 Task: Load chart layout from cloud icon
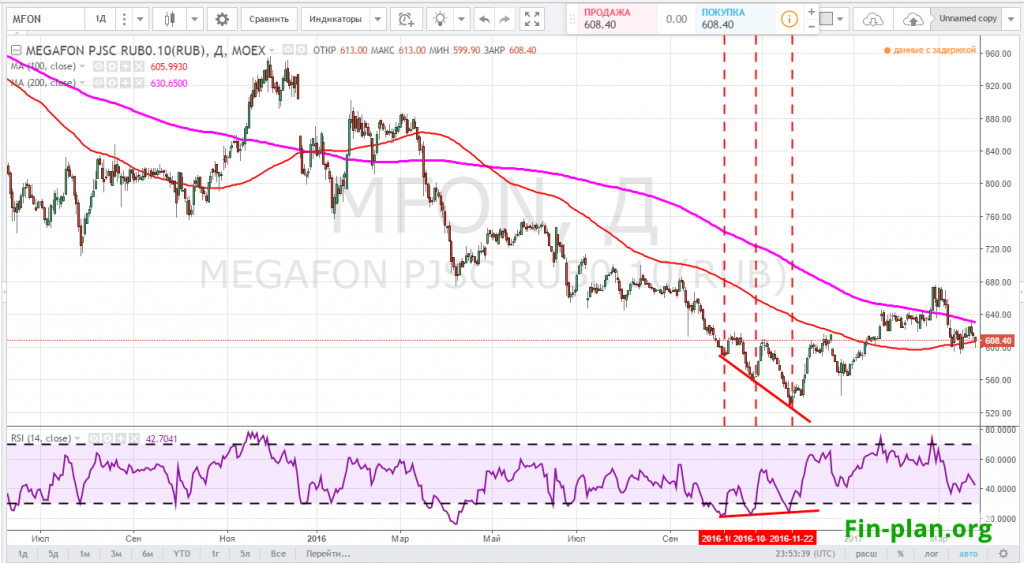(x=873, y=18)
